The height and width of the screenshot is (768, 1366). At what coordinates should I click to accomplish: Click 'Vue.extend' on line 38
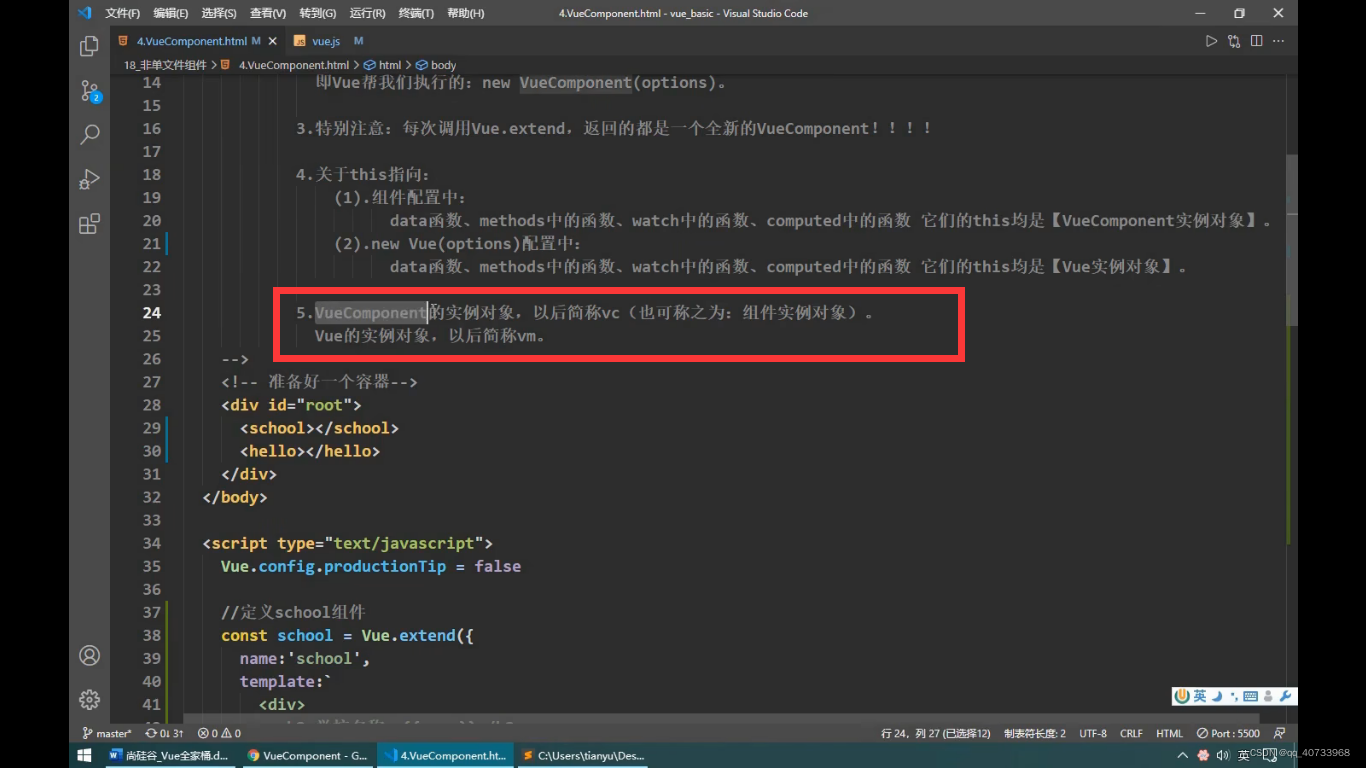click(x=409, y=635)
